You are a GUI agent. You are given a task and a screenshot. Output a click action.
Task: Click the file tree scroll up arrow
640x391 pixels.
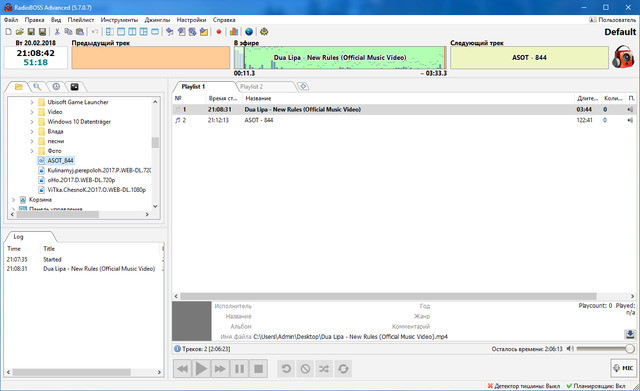pyautogui.click(x=155, y=102)
